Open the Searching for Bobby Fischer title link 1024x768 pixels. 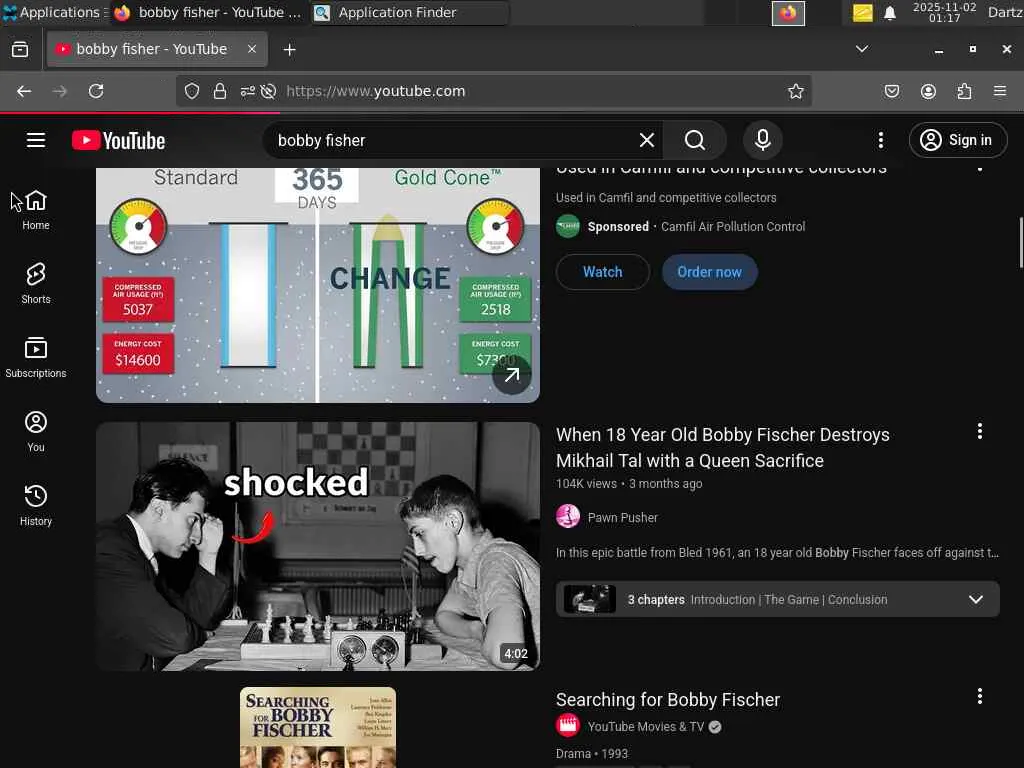click(x=667, y=699)
